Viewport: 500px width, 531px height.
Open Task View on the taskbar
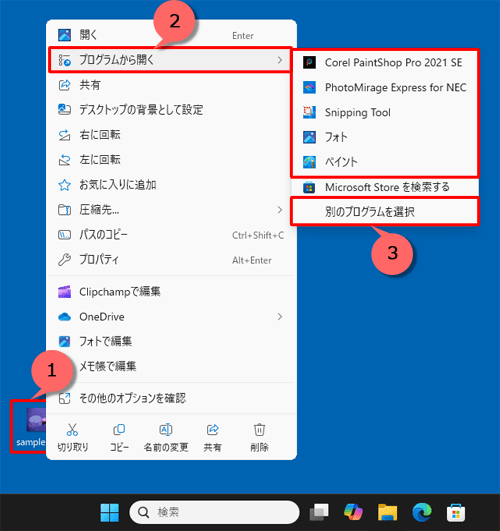(319, 513)
